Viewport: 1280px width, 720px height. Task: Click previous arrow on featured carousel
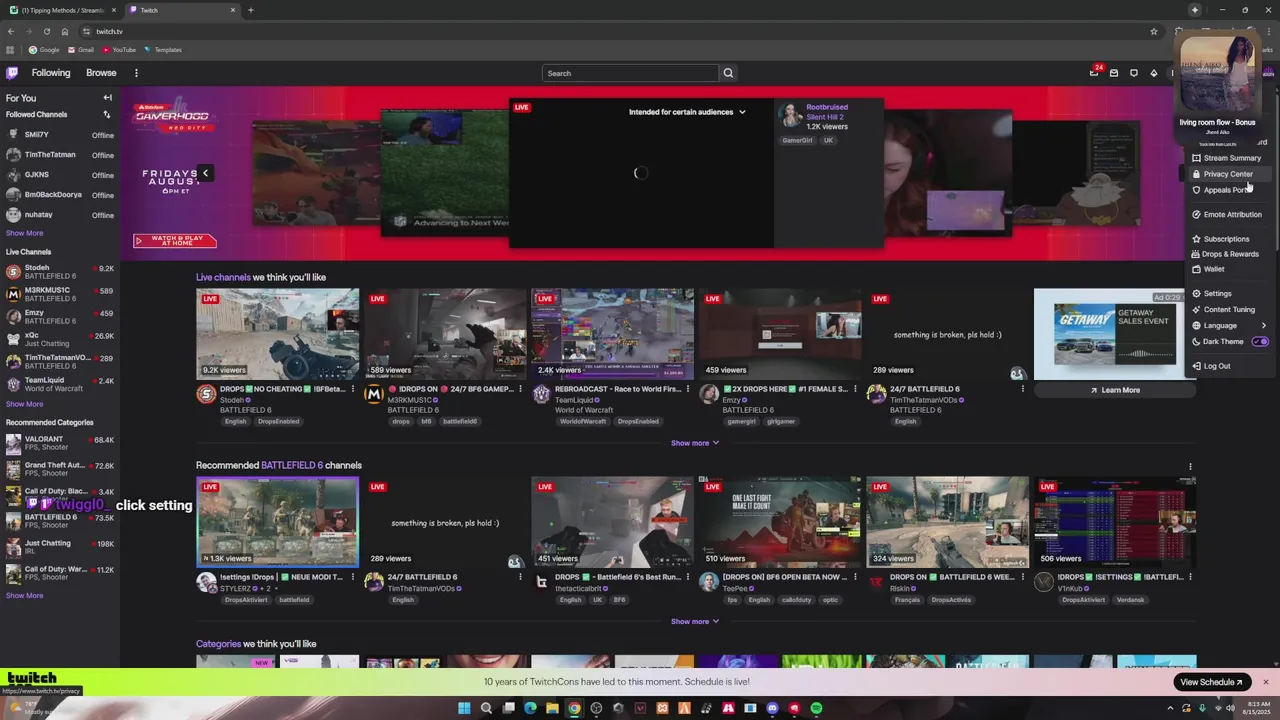coord(205,173)
